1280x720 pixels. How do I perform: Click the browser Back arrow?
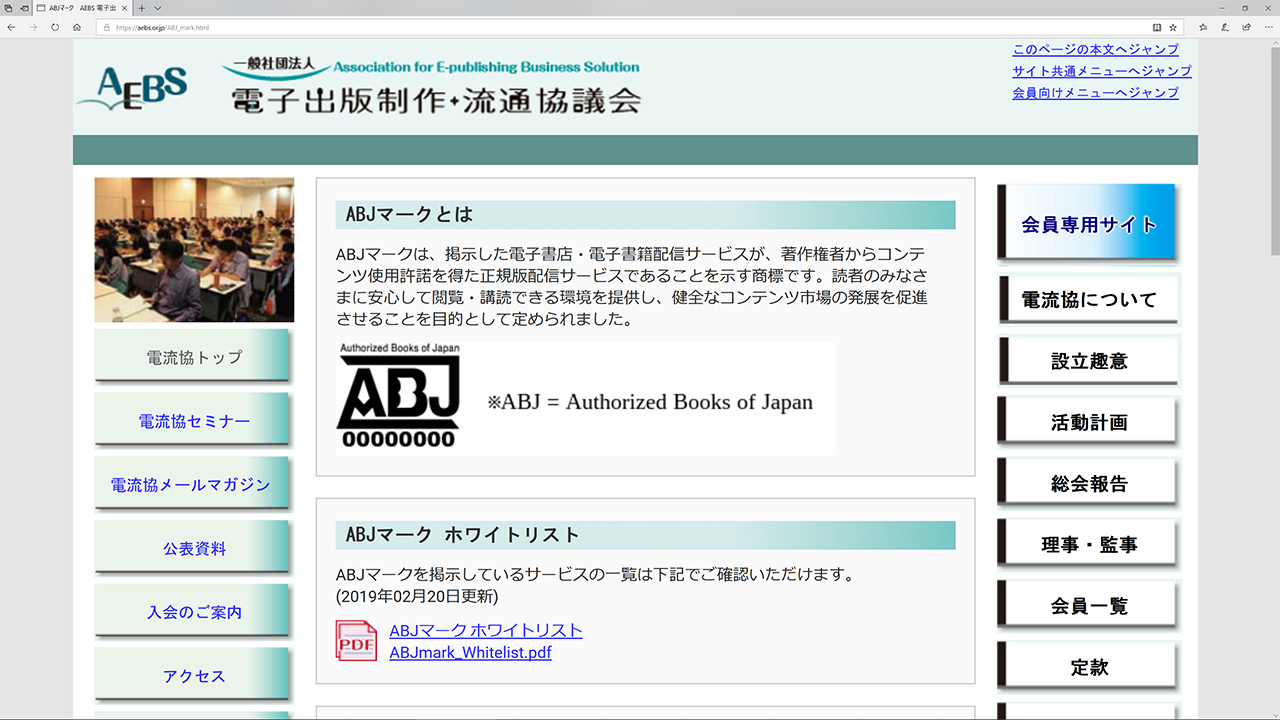pos(10,27)
